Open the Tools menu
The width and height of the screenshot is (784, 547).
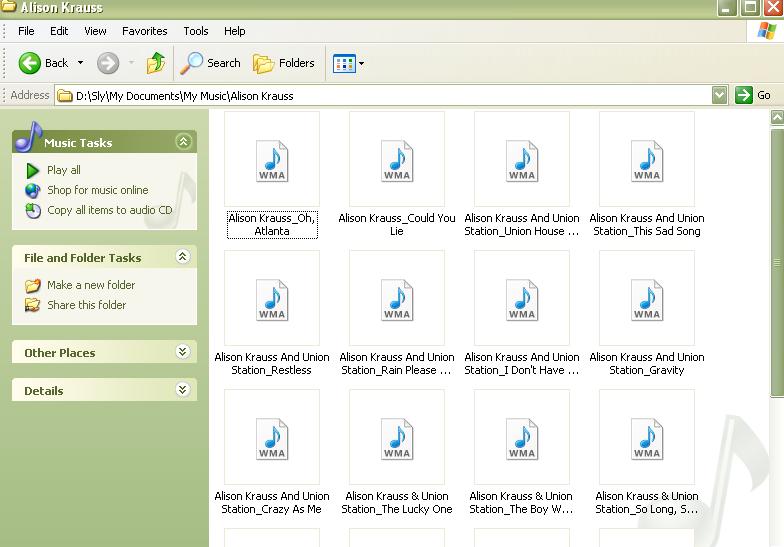click(196, 31)
